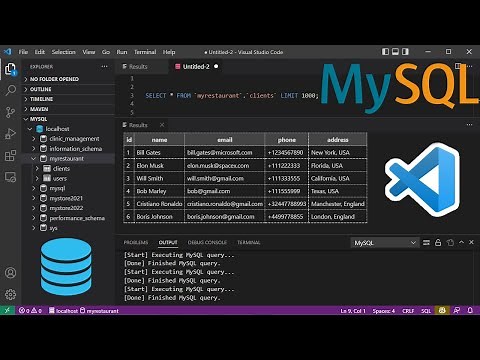Click localhost connection in status bar
The width and height of the screenshot is (480, 360).
[63, 311]
